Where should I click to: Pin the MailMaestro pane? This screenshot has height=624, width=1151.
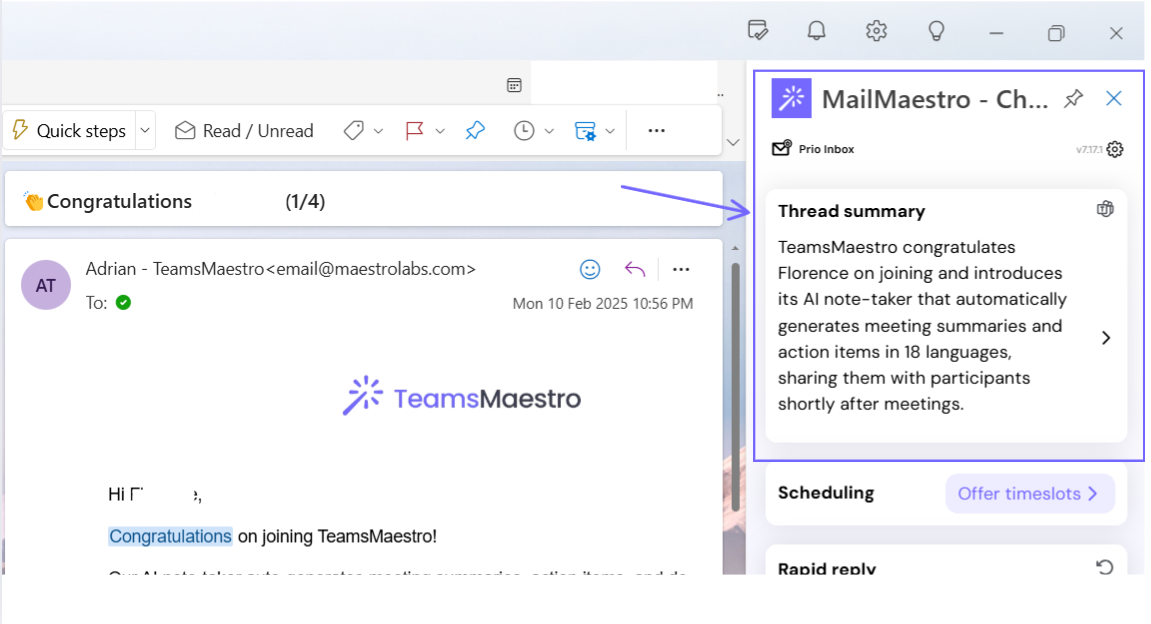tap(1074, 98)
